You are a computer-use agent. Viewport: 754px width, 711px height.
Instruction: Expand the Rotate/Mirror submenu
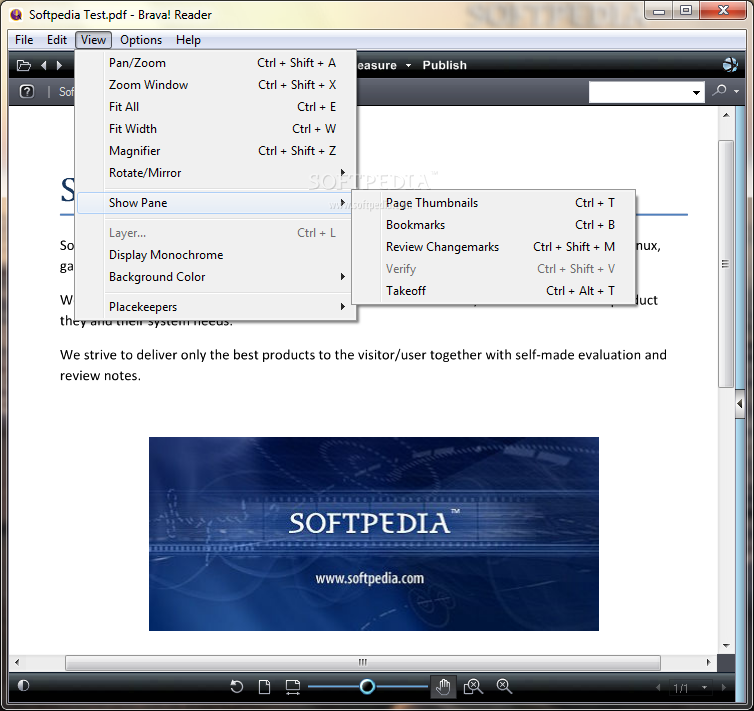[x=216, y=173]
